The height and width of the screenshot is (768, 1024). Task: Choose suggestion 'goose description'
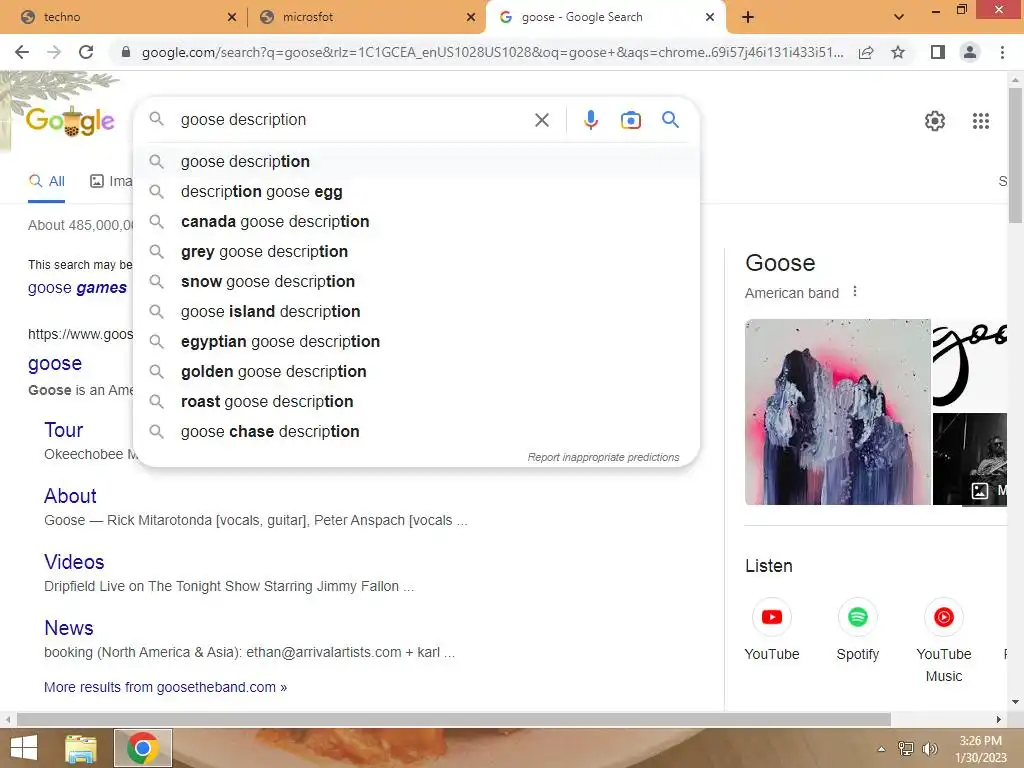tap(416, 161)
